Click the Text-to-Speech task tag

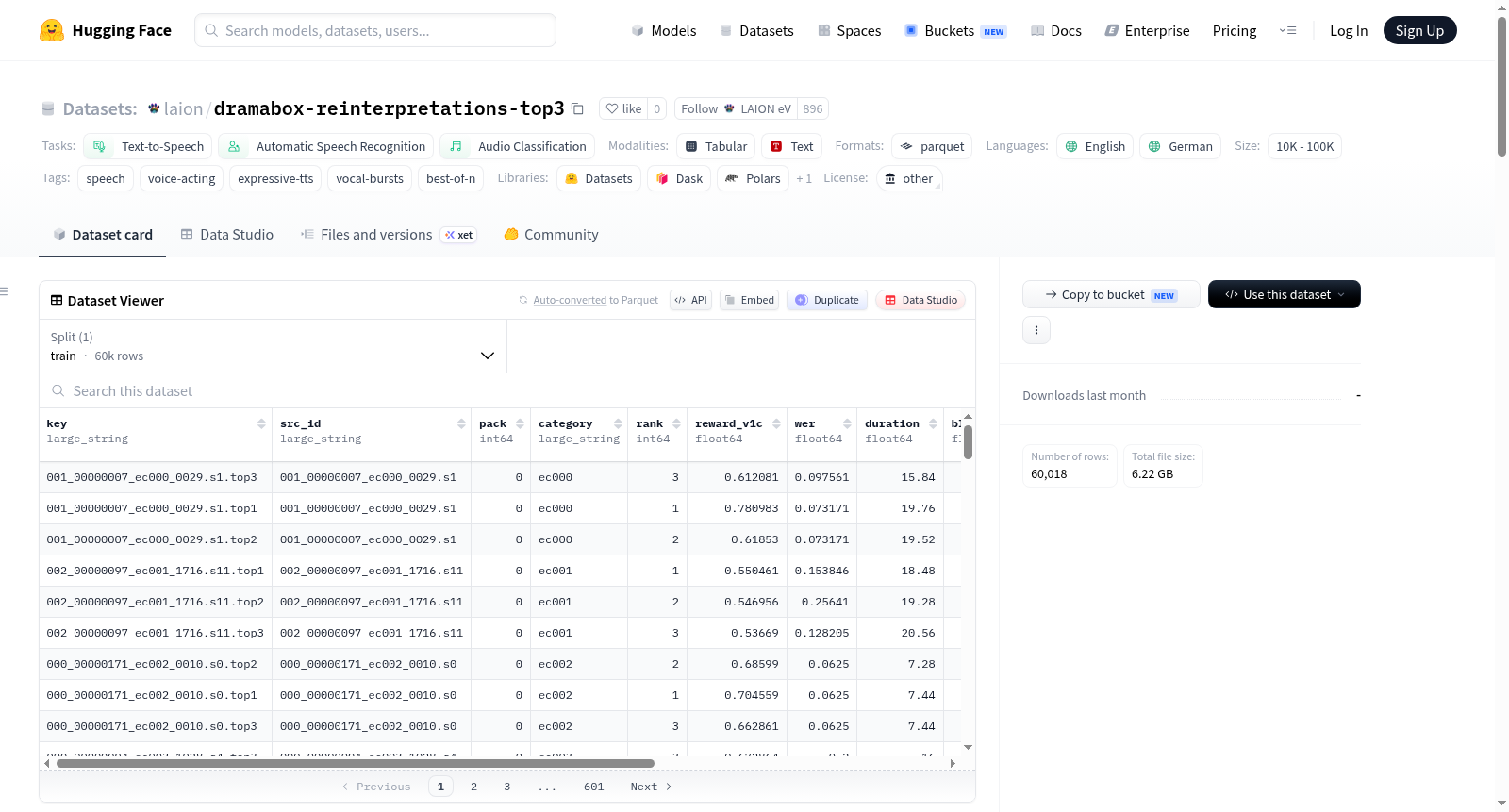(148, 146)
